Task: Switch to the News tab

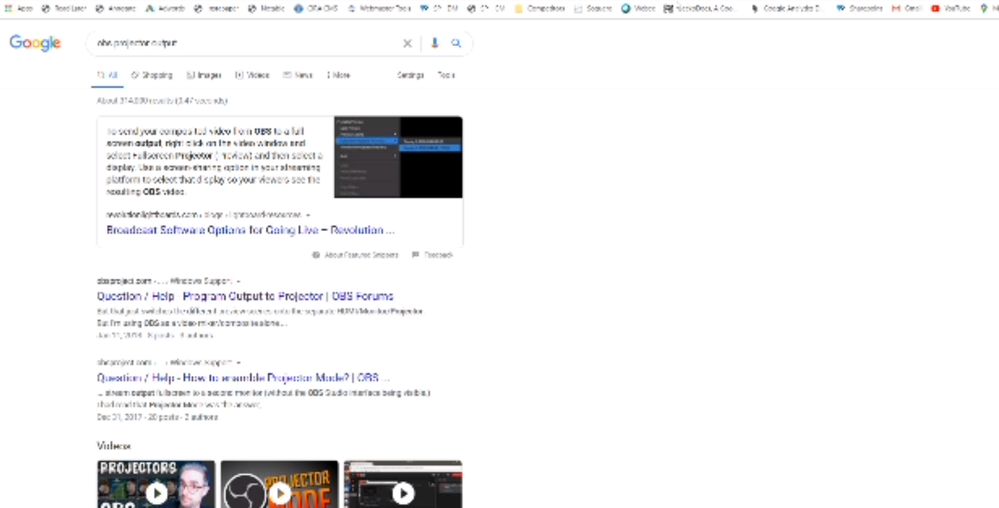Action: [298, 75]
